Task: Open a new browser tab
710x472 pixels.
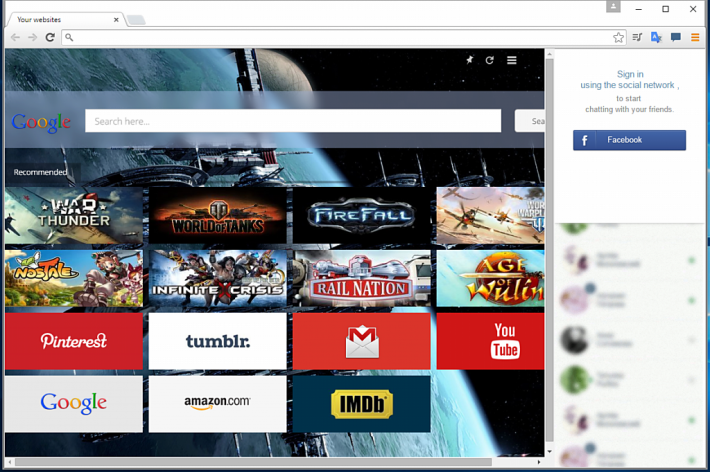Action: (136, 19)
